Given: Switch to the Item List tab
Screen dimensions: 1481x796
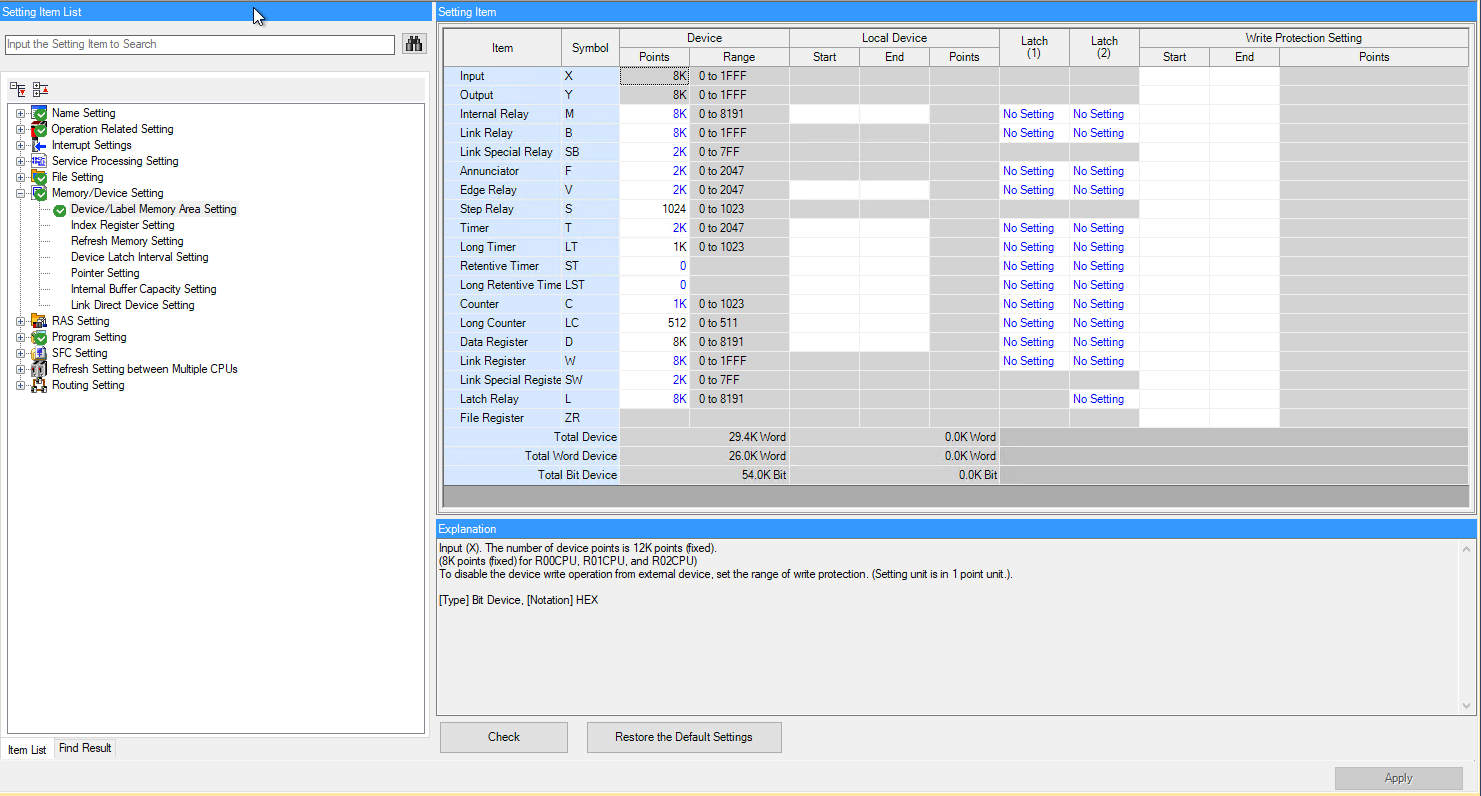Looking at the screenshot, I should (27, 749).
